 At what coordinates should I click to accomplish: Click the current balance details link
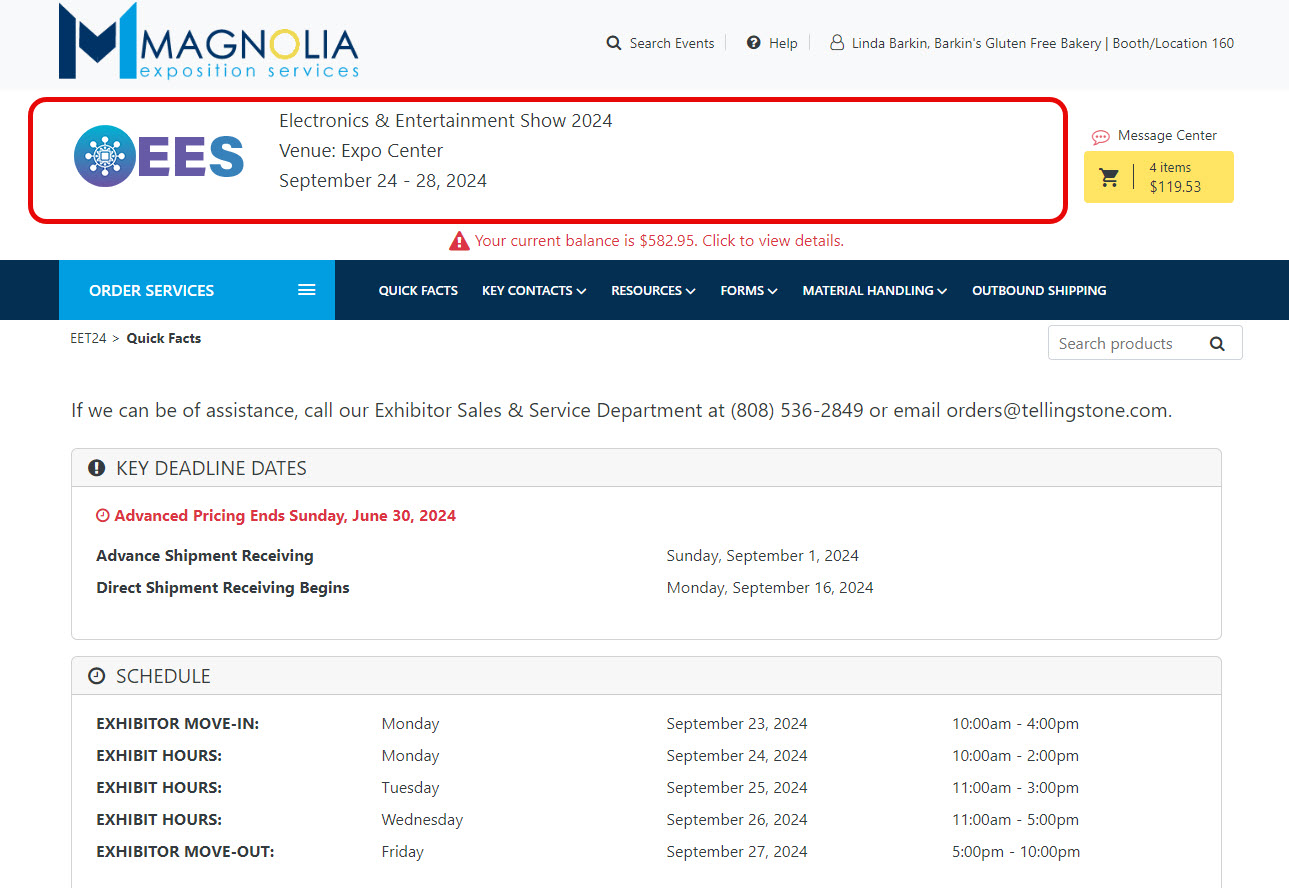tap(659, 241)
